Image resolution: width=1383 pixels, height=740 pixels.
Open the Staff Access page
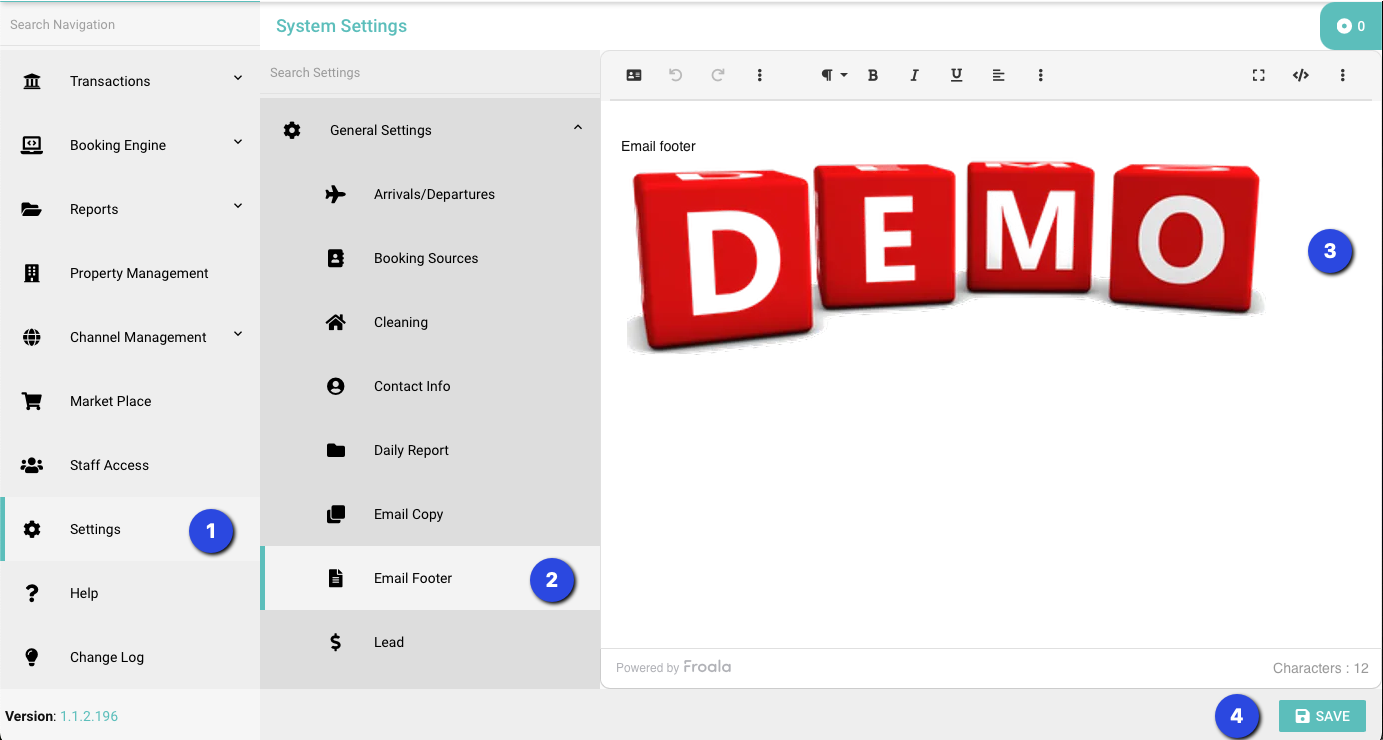[x=109, y=465]
